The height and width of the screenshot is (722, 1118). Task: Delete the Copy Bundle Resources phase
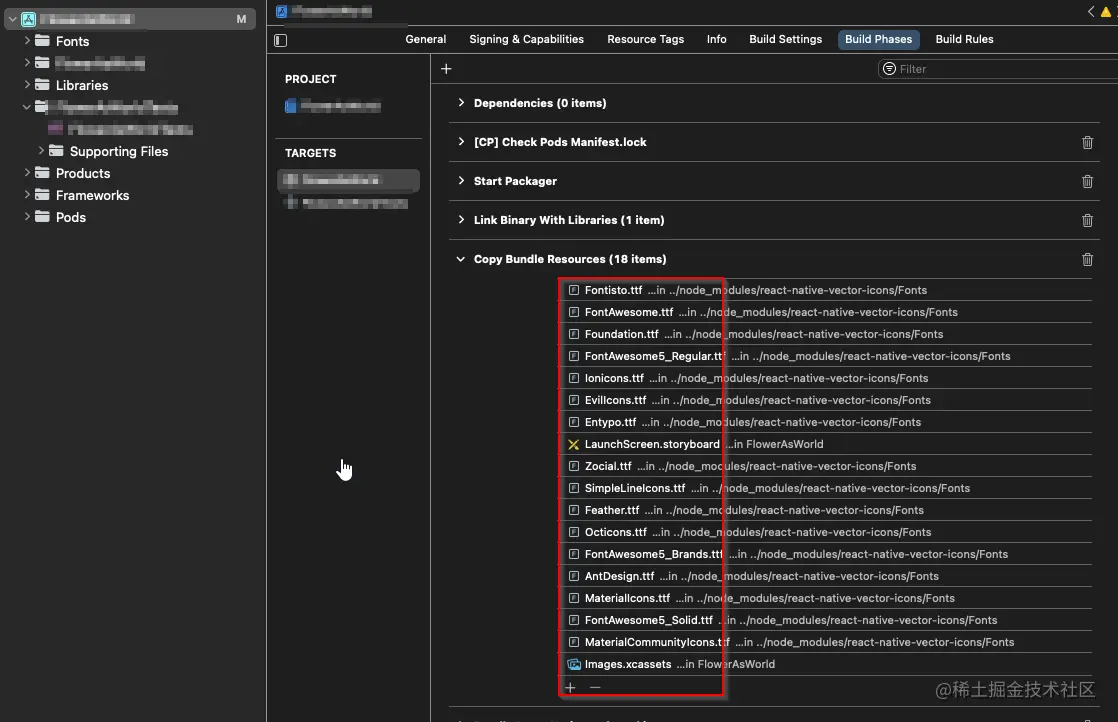click(x=1087, y=259)
